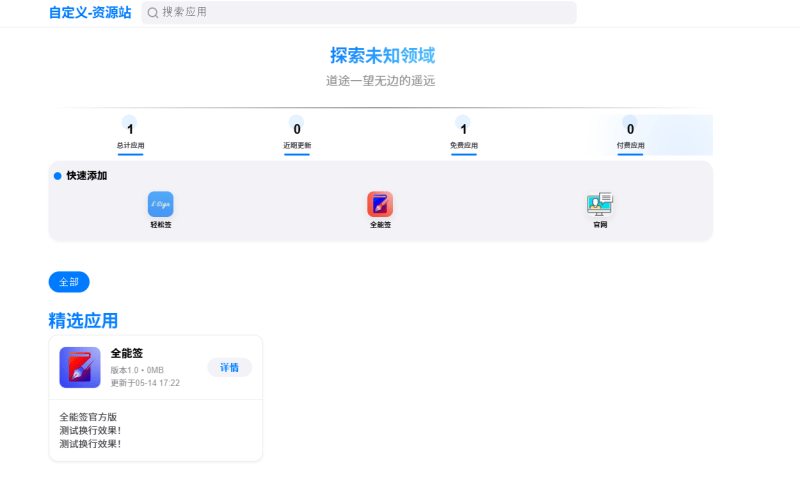
Task: Click the 探索未知领域 banner heading
Action: coord(383,56)
